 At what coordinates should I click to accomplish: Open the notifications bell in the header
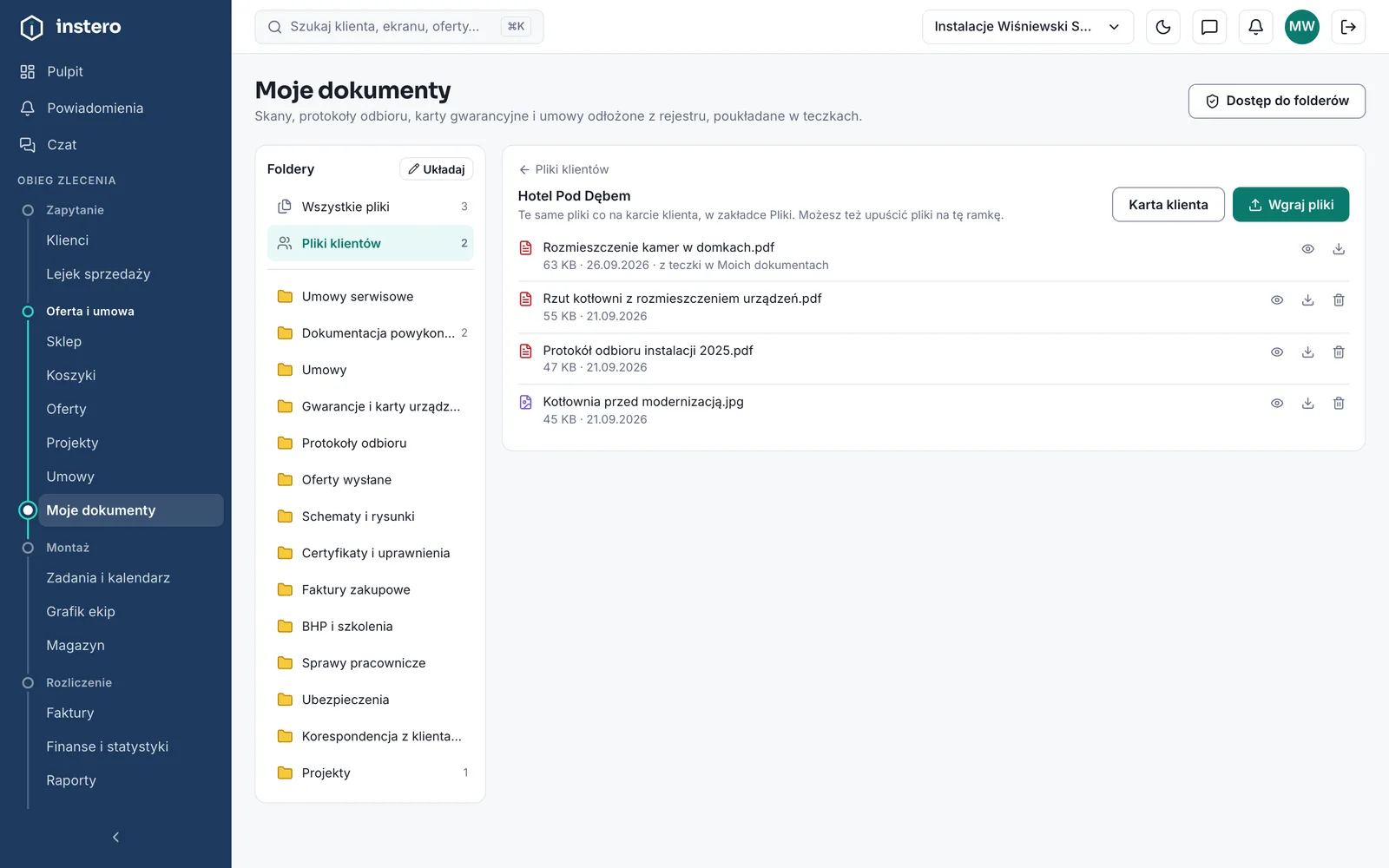coord(1255,27)
